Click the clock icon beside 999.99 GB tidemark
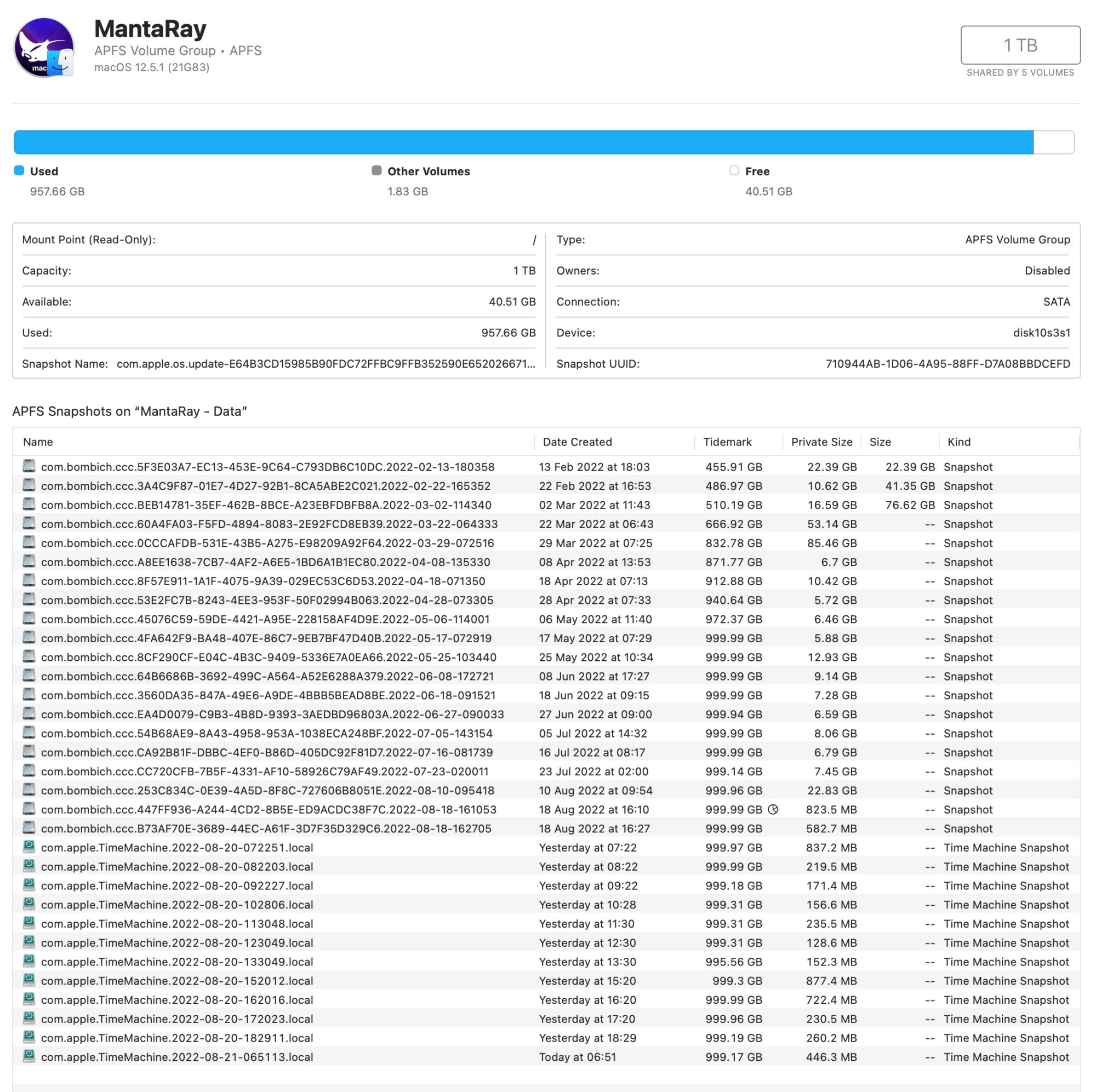The height and width of the screenshot is (1092, 1096). pos(773,809)
